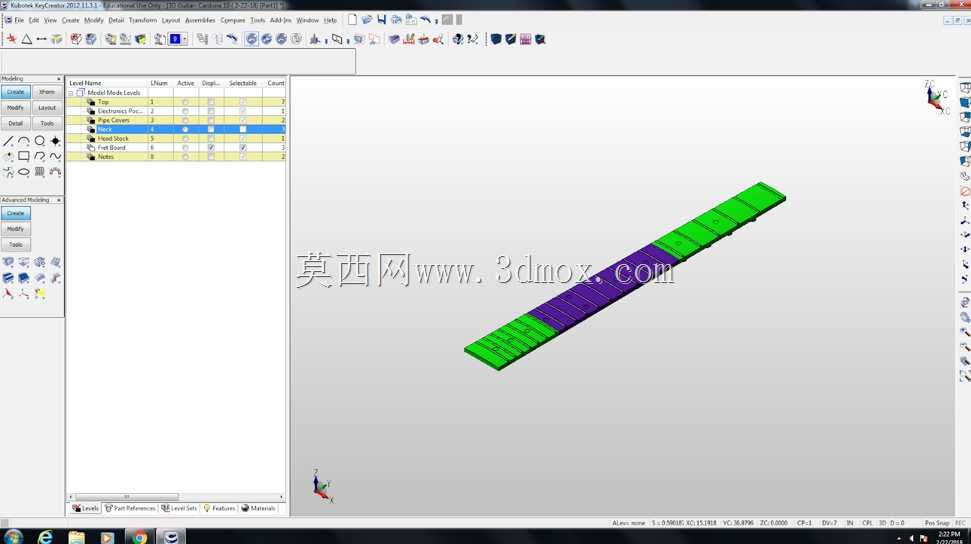Select the Electronics Pocket level row
The image size is (971, 544).
[x=176, y=111]
